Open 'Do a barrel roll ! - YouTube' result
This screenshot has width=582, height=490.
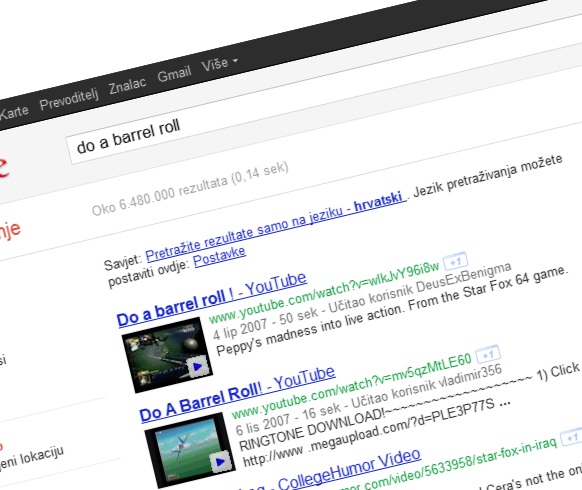(x=212, y=300)
